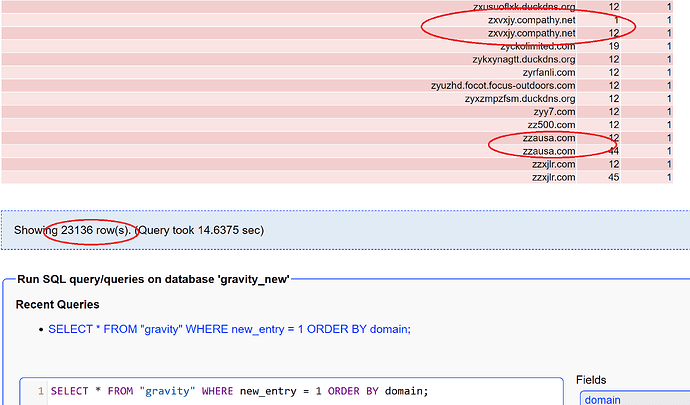Click the 'Showing 23136 row(s)' message

73,230
